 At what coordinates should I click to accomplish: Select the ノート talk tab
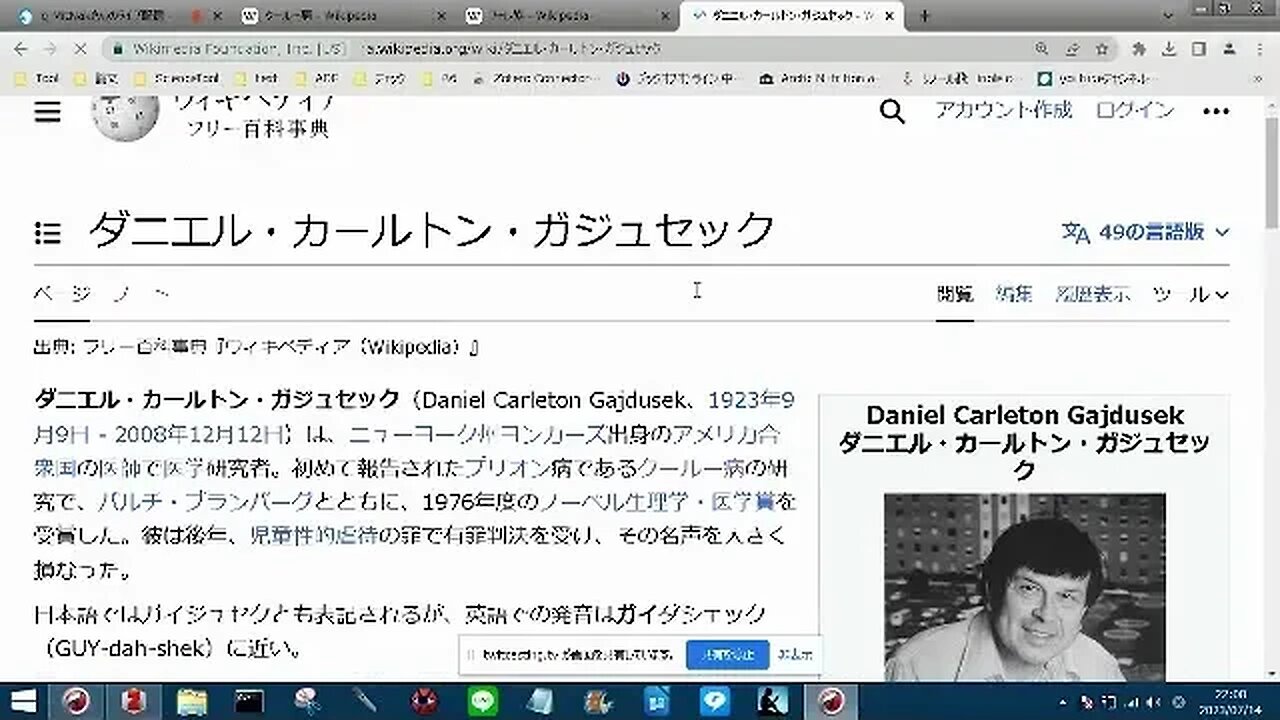click(140, 294)
